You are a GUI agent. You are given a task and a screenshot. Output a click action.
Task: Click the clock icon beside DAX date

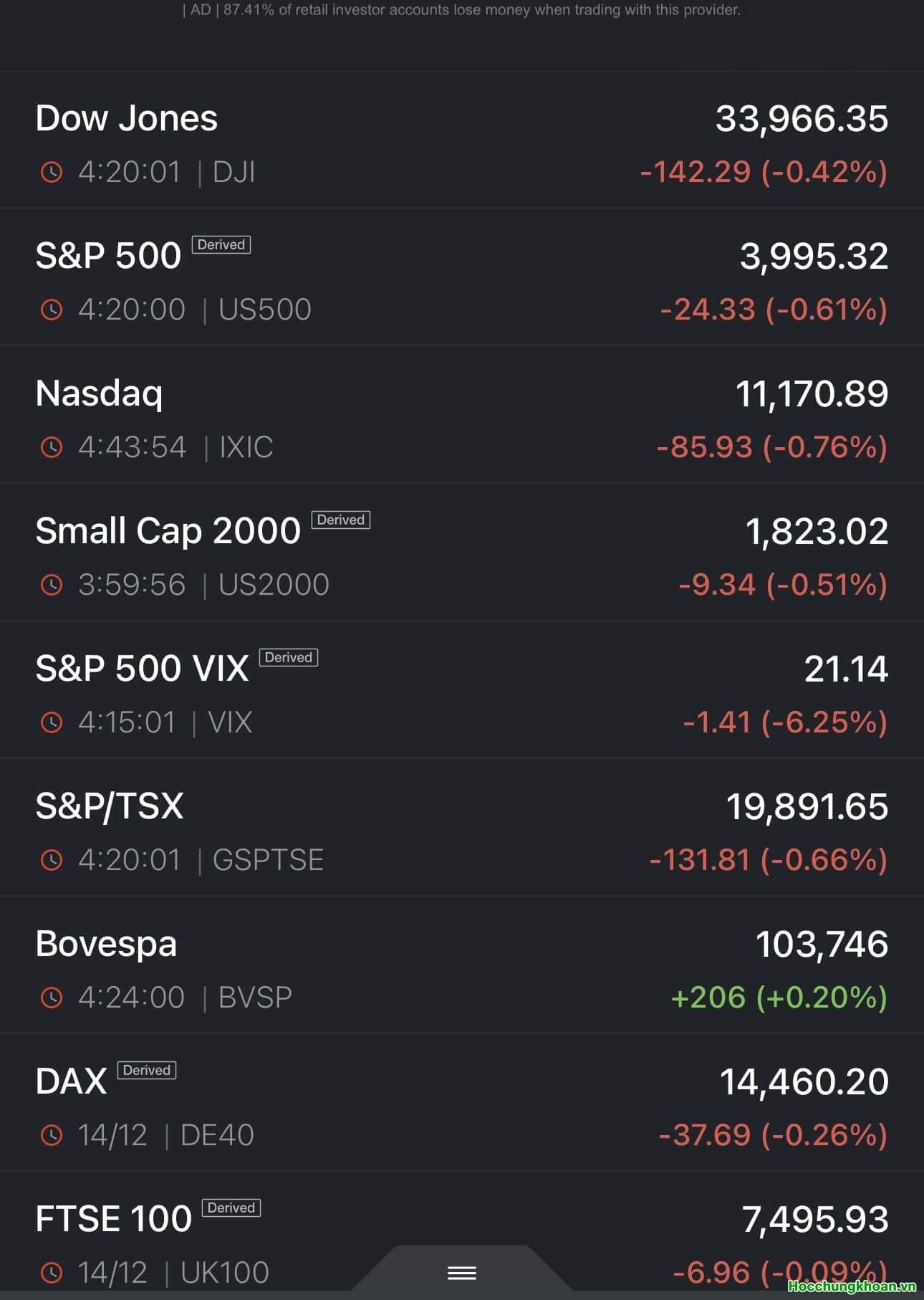point(52,1135)
